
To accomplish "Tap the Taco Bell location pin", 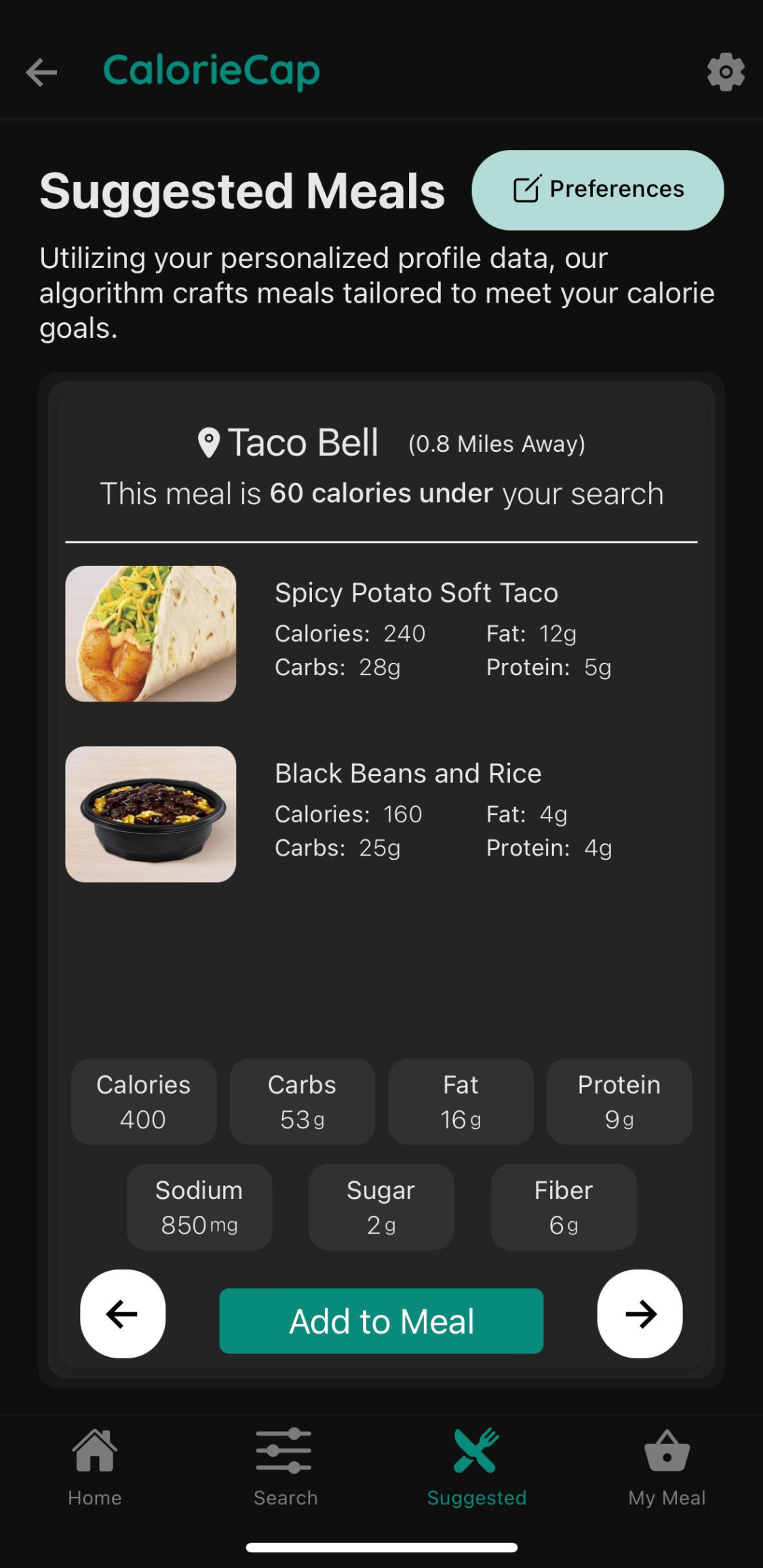I will tap(208, 443).
